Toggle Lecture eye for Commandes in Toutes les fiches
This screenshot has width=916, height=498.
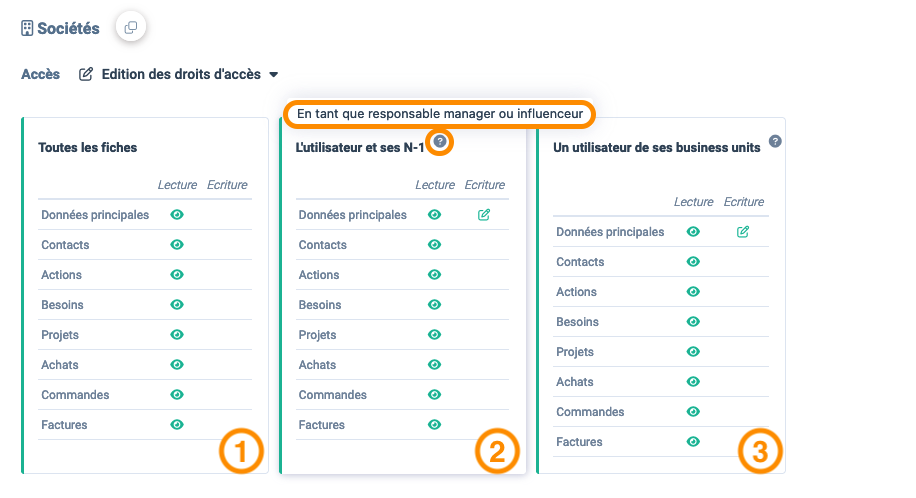click(177, 395)
